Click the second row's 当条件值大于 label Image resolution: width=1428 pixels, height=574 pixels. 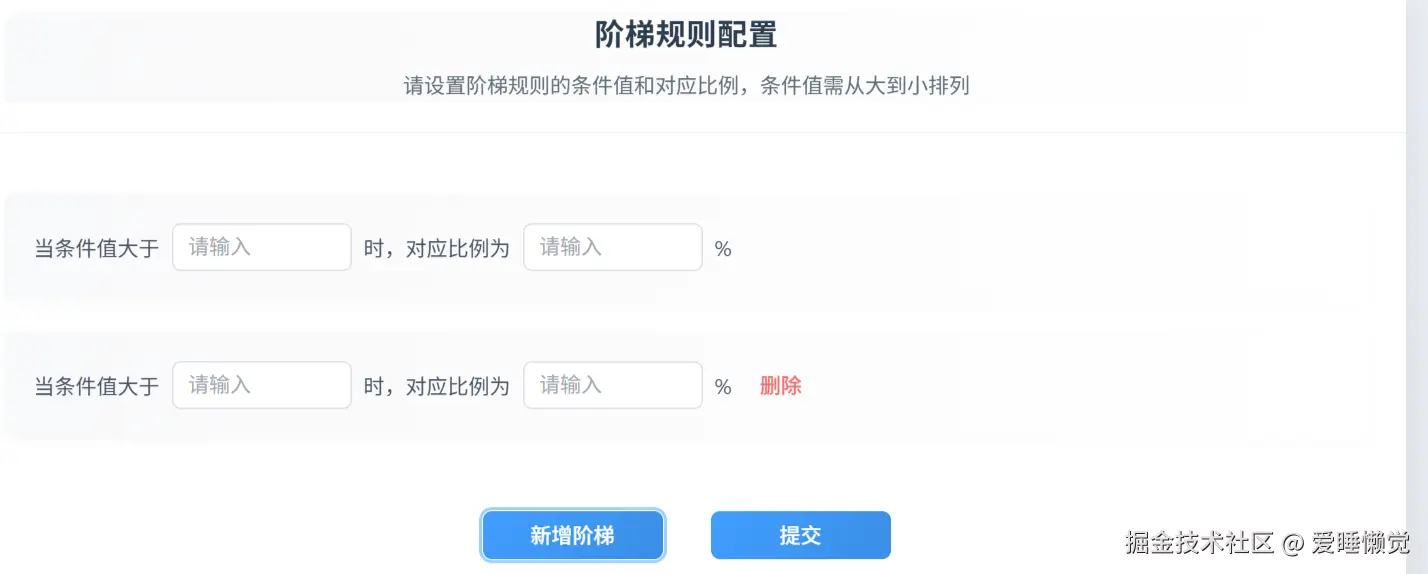click(97, 386)
